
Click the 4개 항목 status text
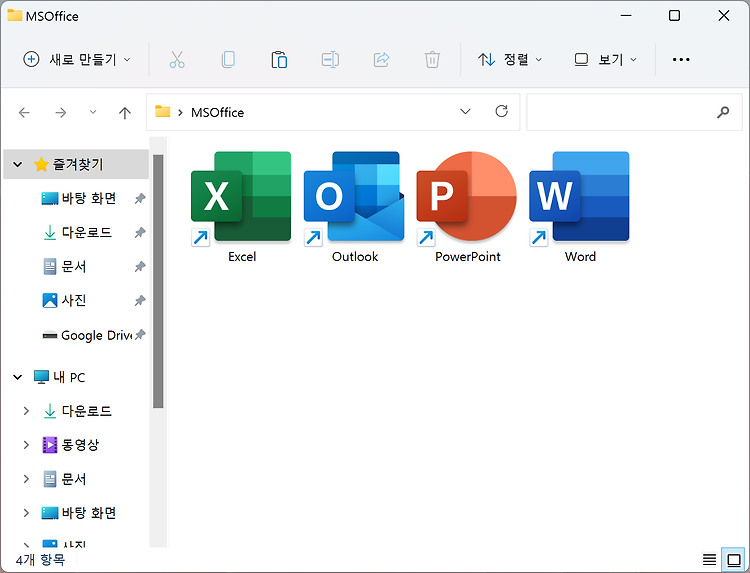tap(40, 559)
